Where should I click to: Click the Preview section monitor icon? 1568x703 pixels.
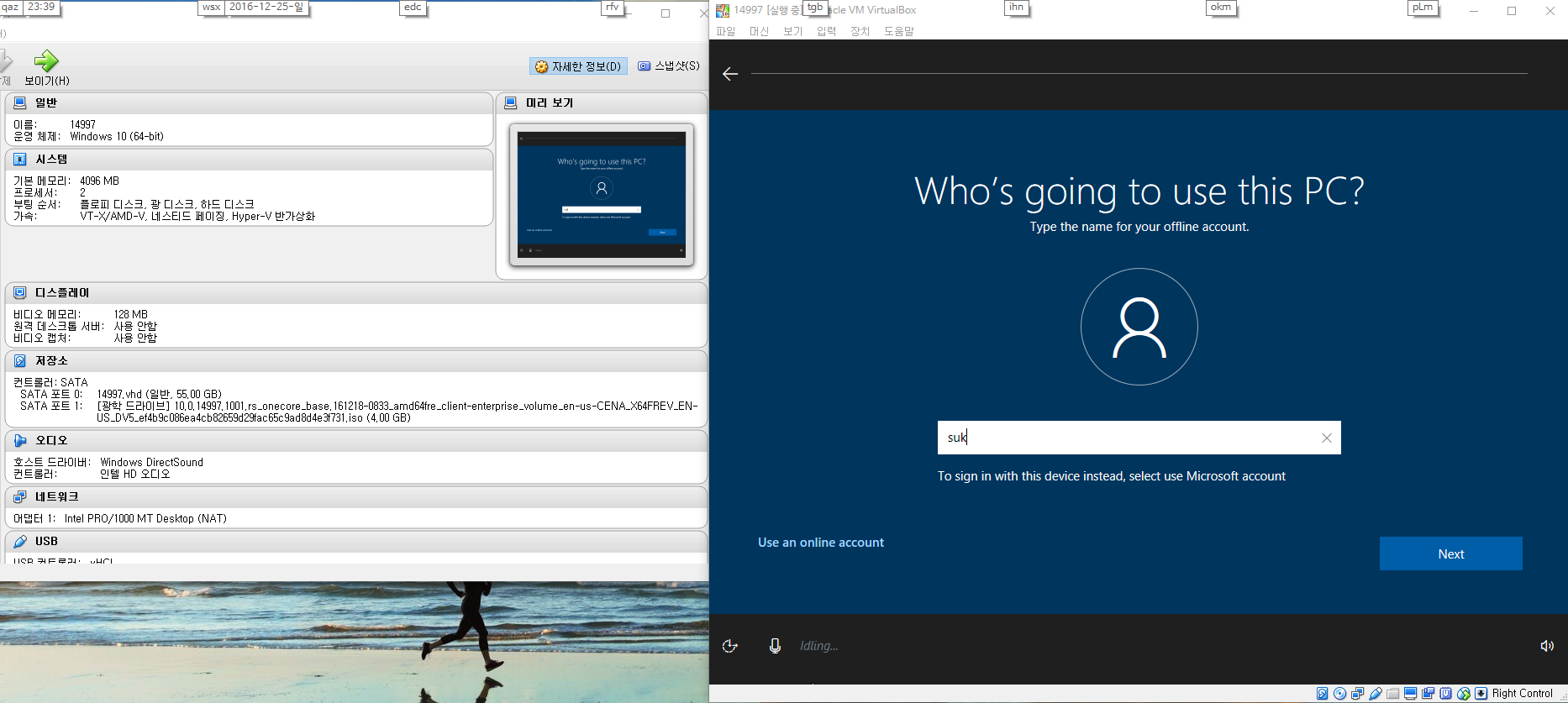pos(510,102)
